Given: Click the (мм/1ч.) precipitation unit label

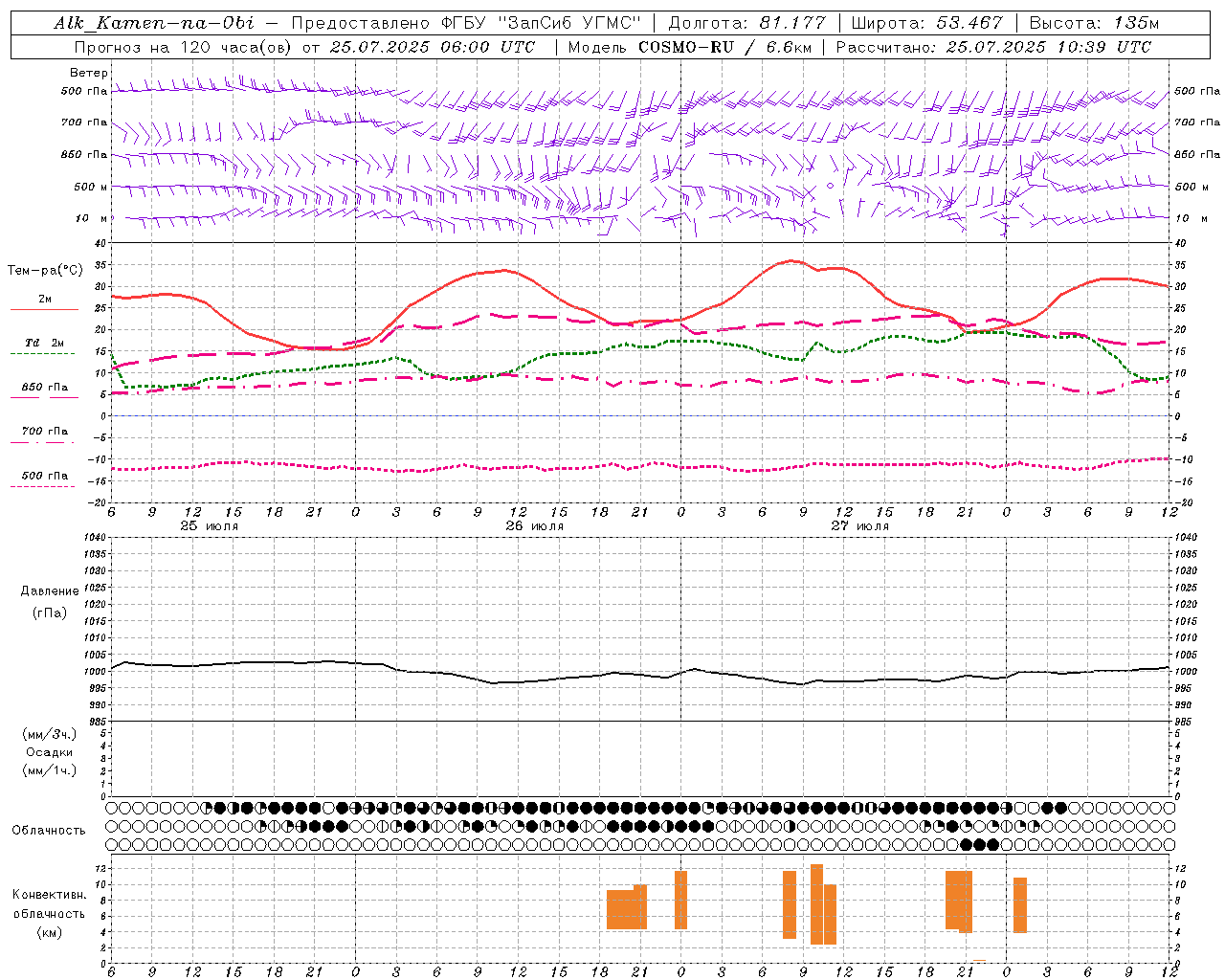Looking at the screenshot, I should (x=50, y=770).
